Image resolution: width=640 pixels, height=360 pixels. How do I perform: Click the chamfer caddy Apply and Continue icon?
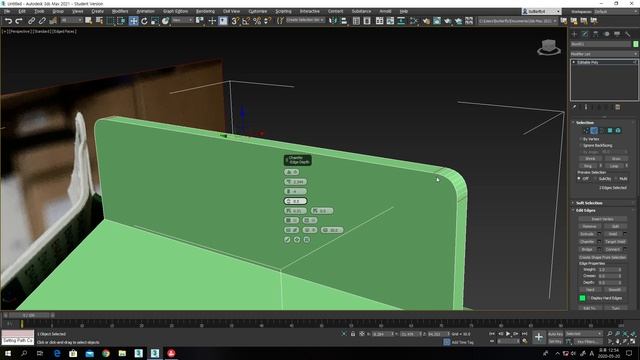click(x=297, y=240)
